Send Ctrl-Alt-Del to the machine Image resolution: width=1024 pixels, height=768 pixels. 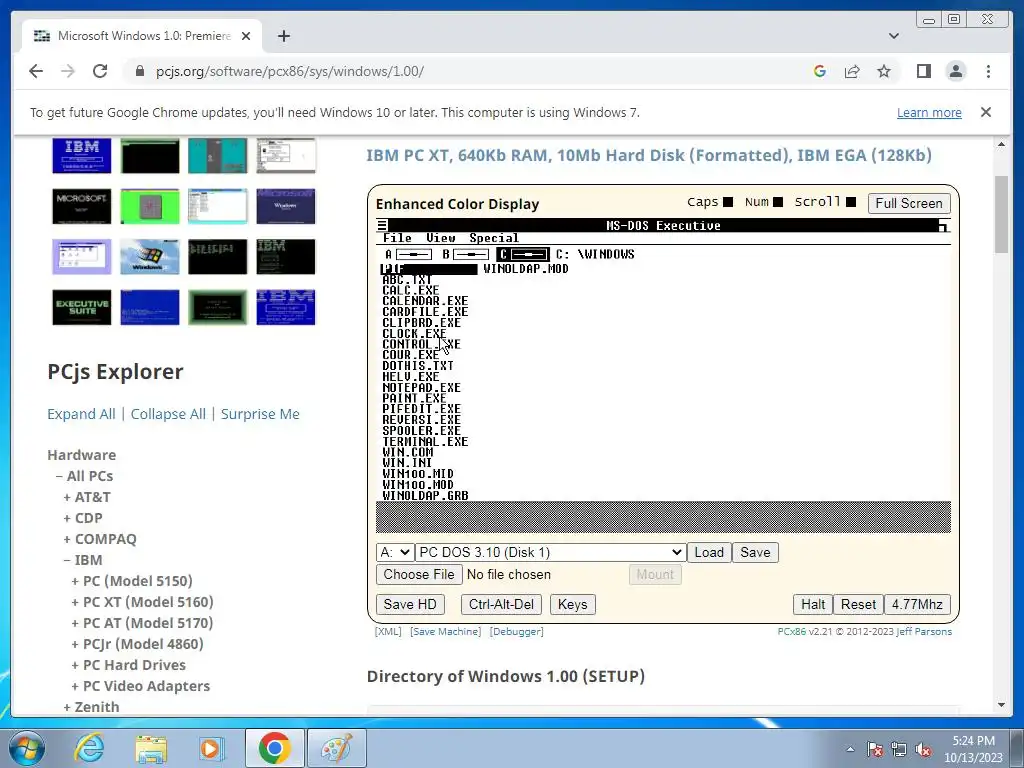click(x=501, y=605)
